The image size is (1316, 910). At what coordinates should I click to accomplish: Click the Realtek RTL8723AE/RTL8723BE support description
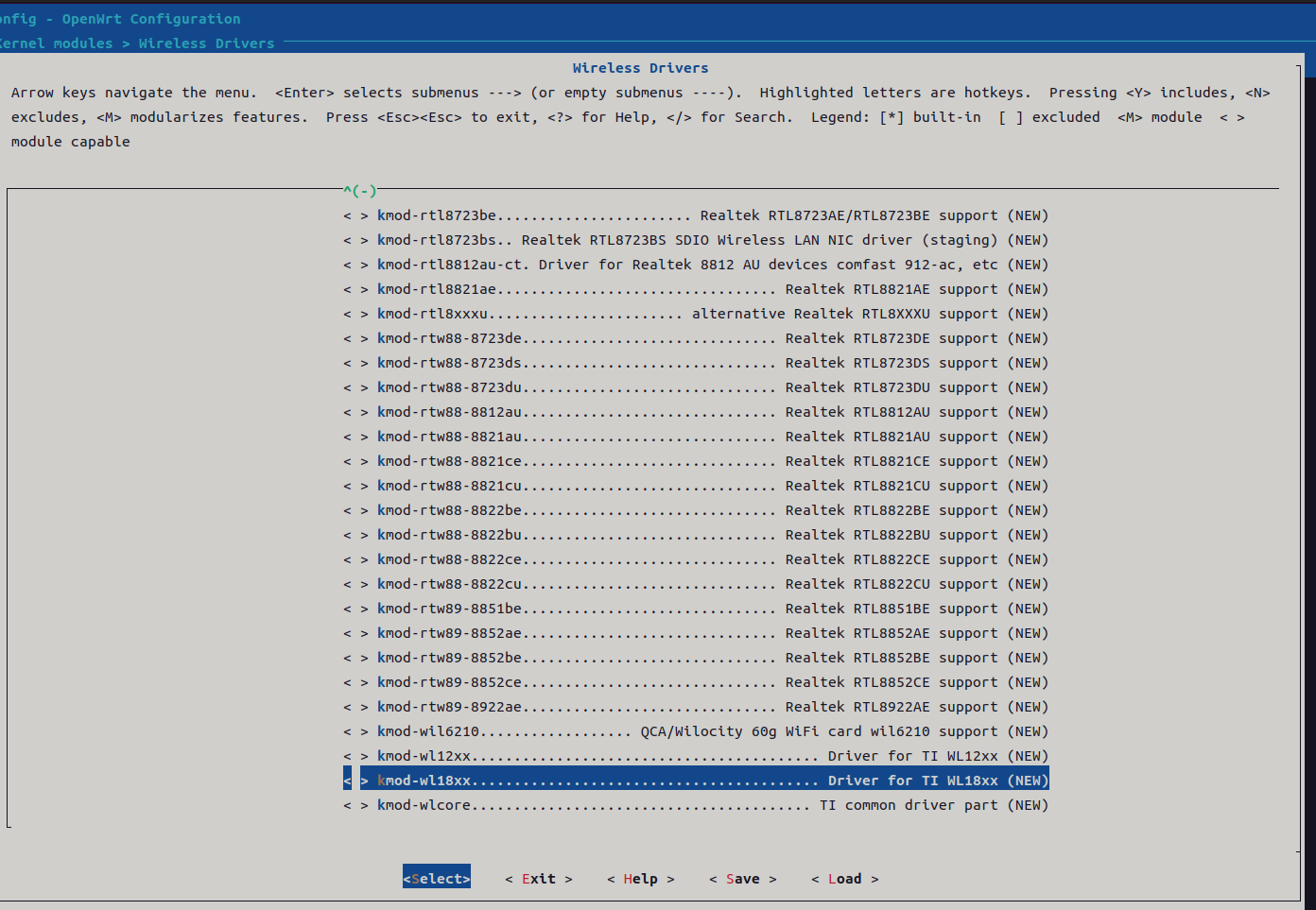click(x=849, y=215)
